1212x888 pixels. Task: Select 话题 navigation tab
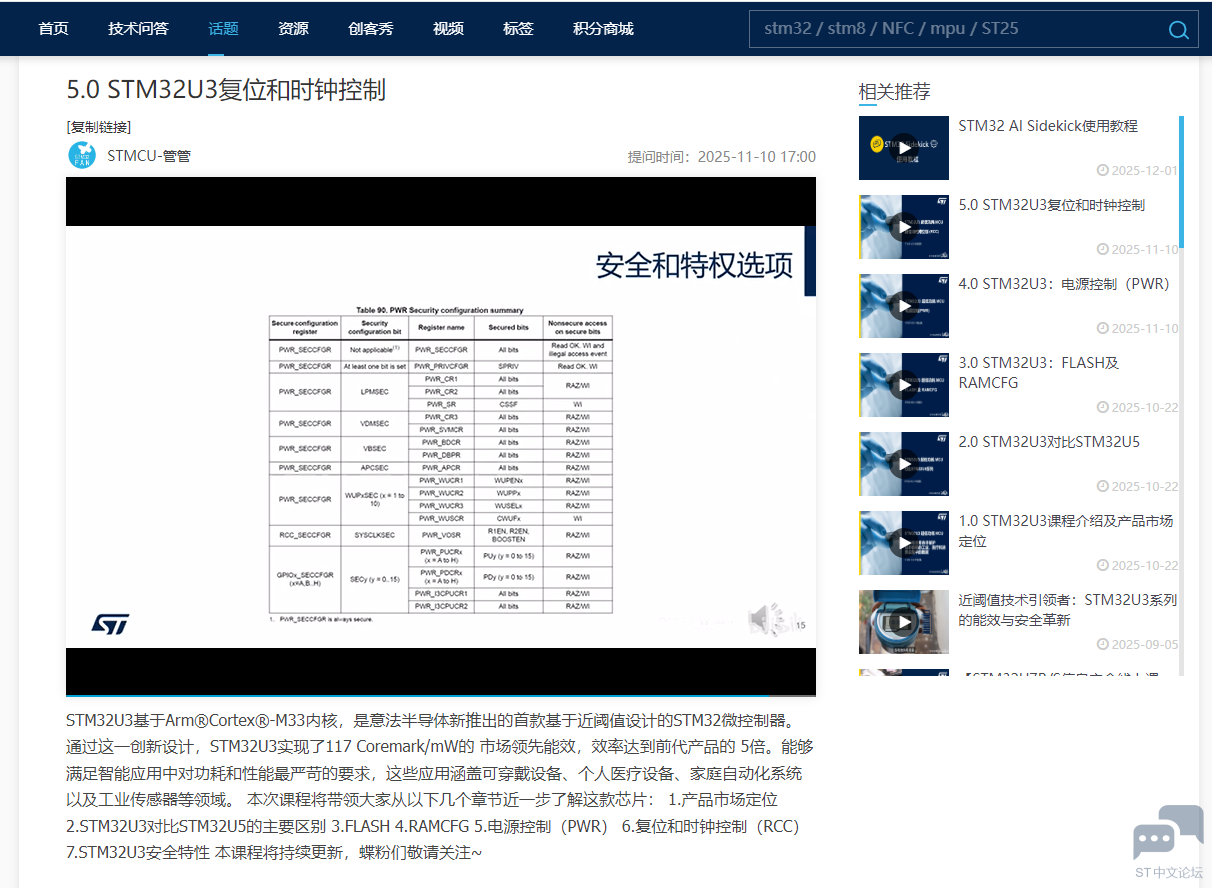(x=223, y=28)
